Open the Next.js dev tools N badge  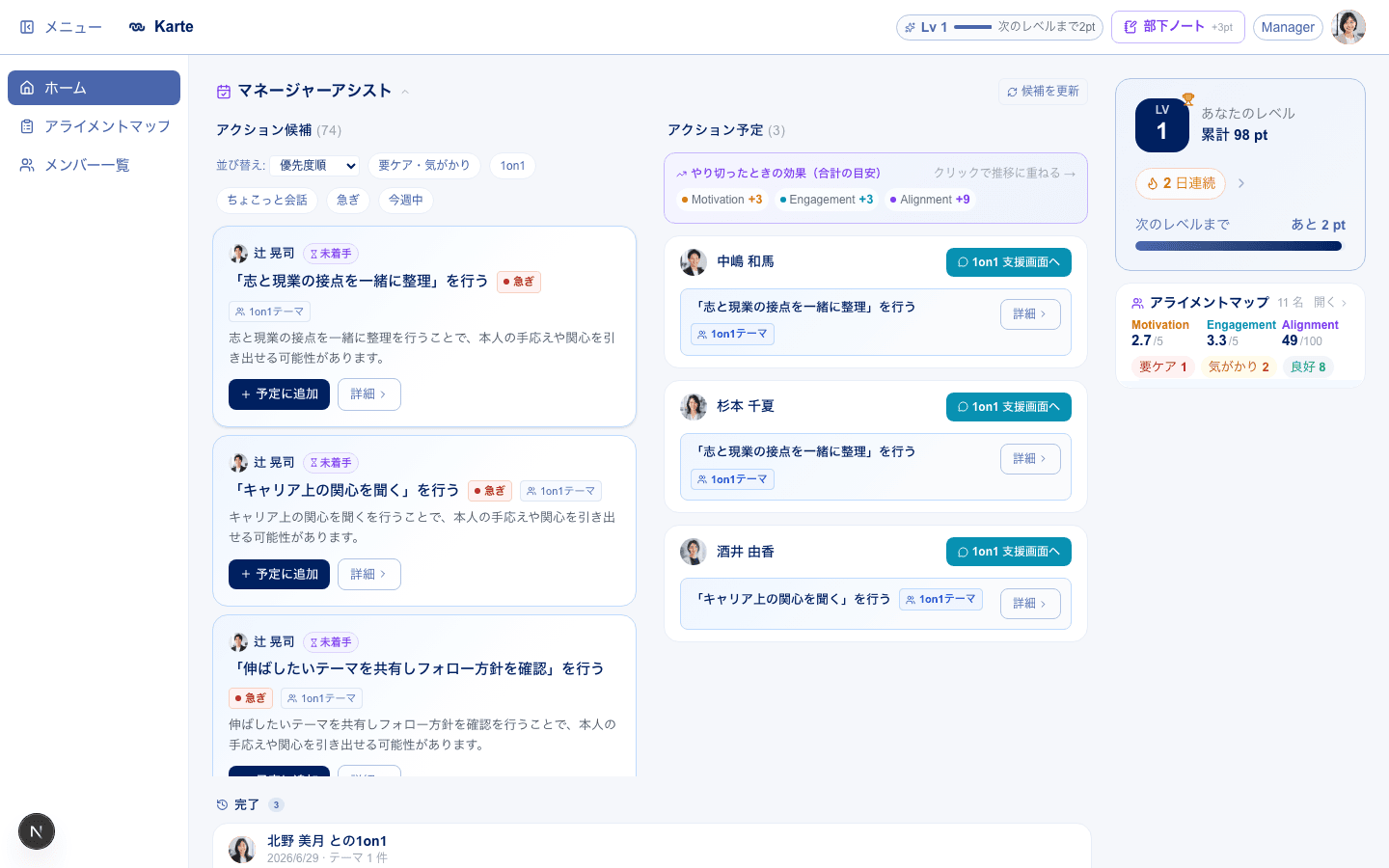(x=37, y=831)
